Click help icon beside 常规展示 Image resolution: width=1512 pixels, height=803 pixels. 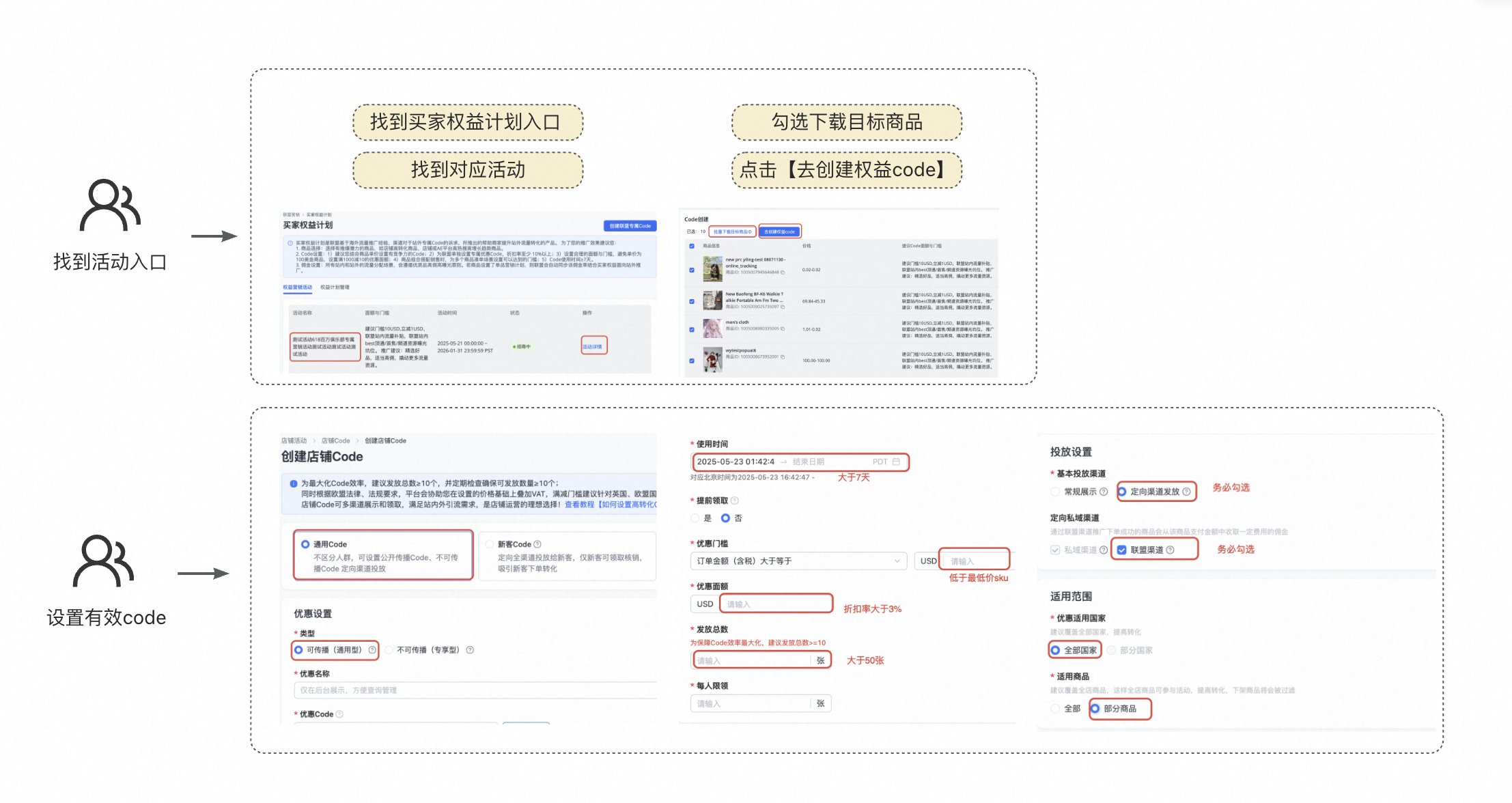(x=1104, y=492)
